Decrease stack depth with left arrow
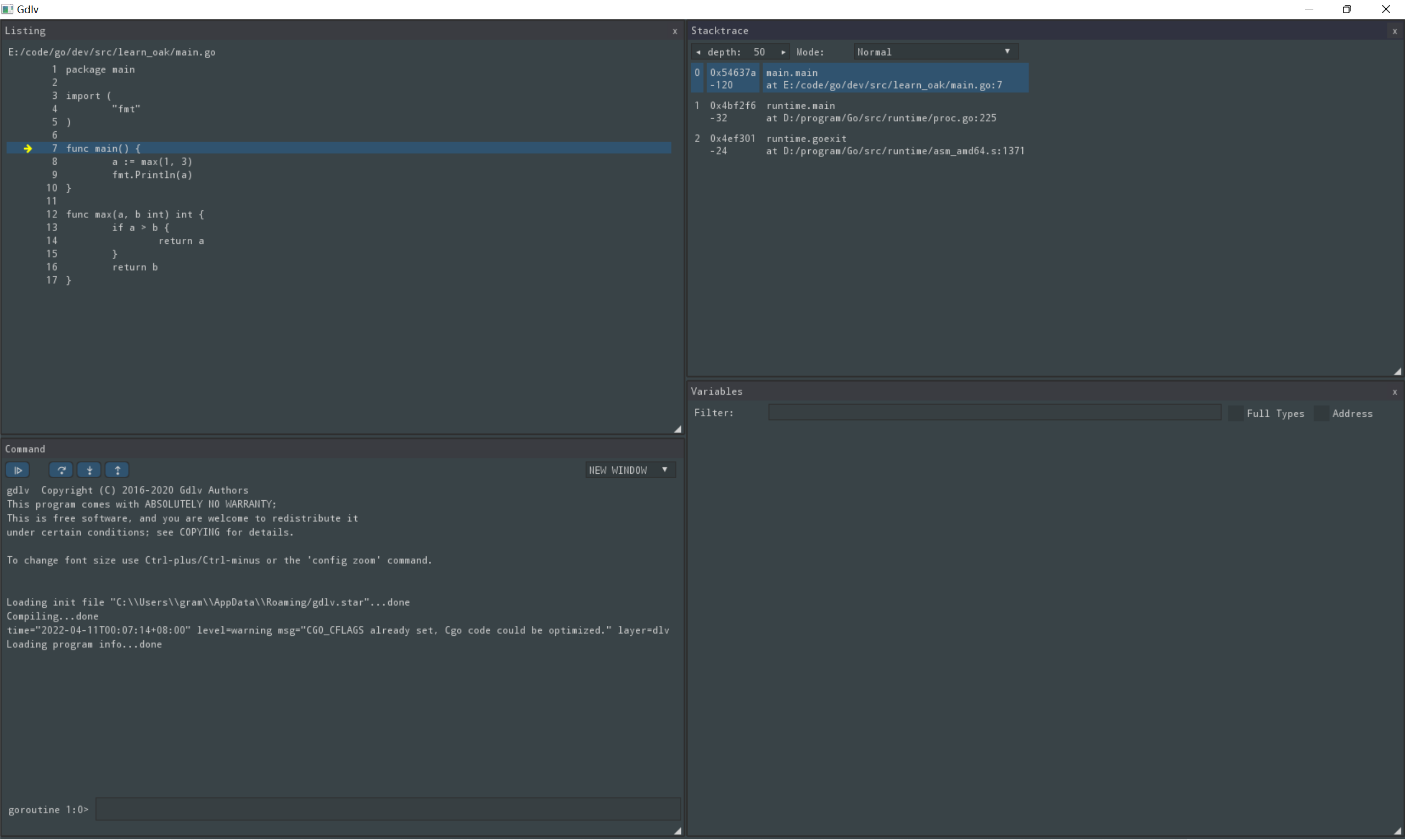The image size is (1405, 840). [x=698, y=52]
